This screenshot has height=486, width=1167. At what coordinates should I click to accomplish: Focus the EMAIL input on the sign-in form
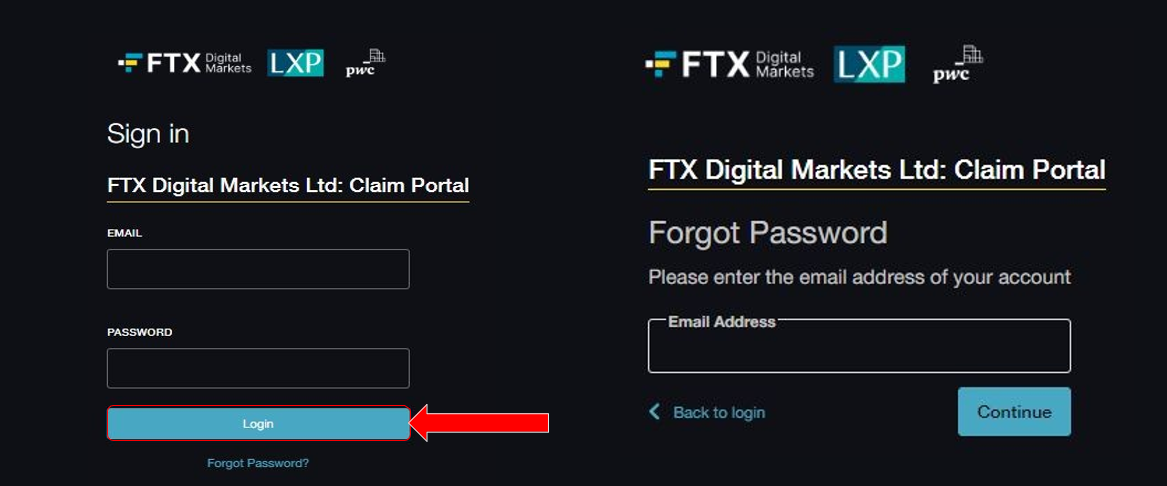click(x=258, y=269)
